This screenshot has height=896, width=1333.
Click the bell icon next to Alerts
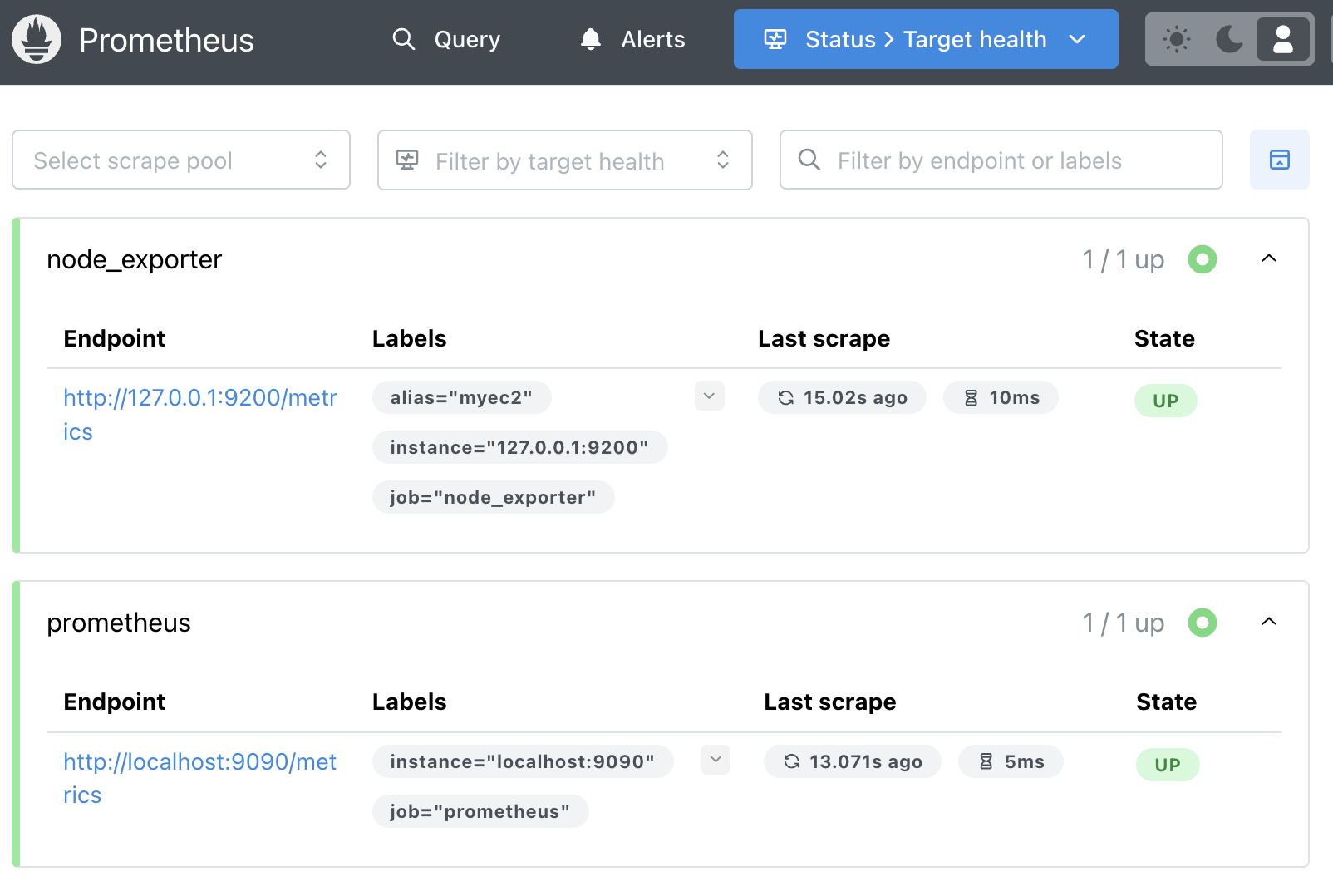tap(591, 39)
